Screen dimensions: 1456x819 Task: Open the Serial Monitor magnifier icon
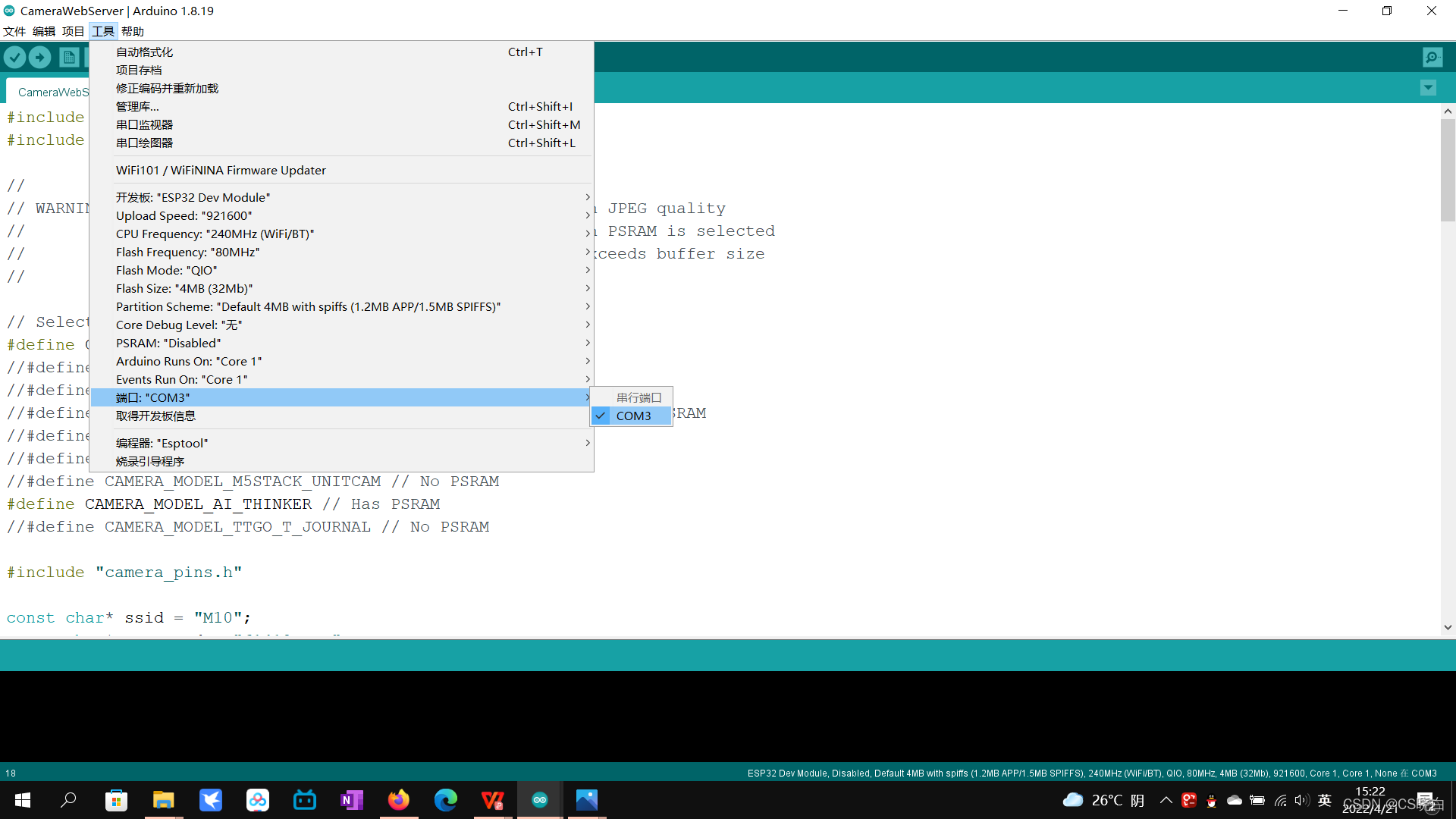[1432, 58]
